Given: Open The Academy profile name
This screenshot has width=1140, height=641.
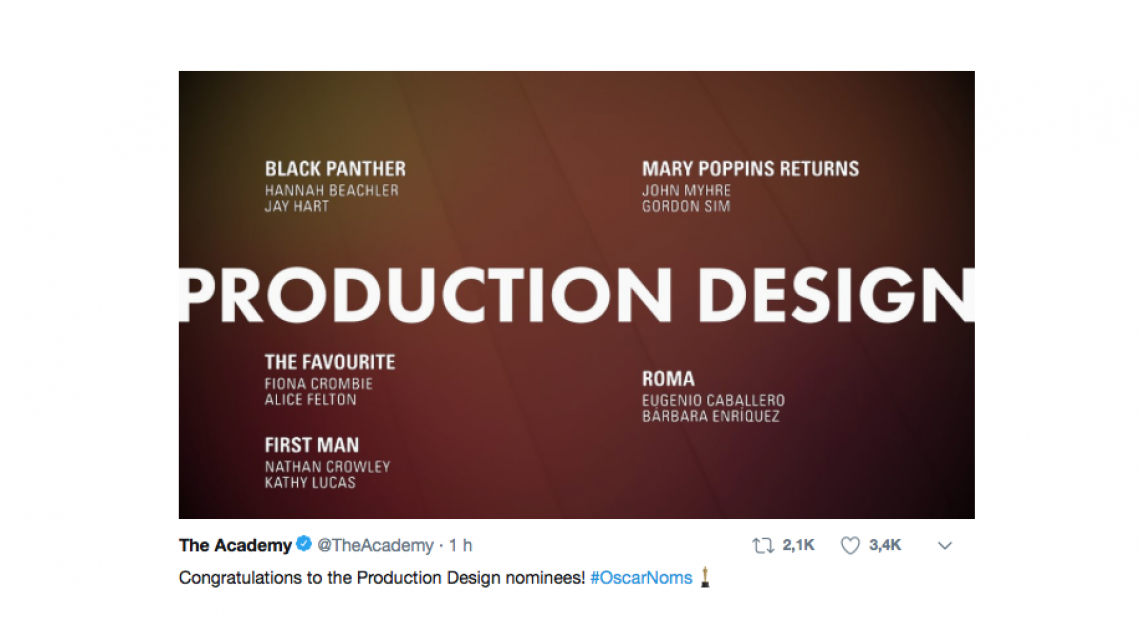Looking at the screenshot, I should [235, 545].
